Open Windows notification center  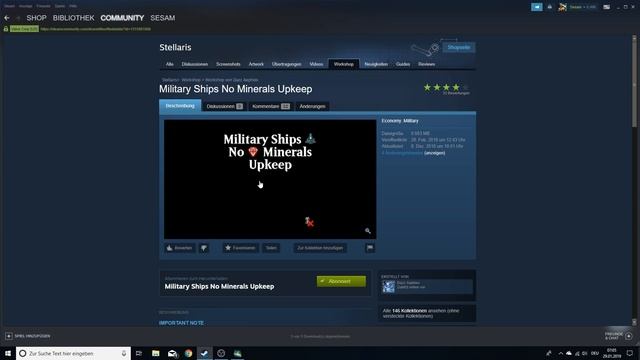[630, 353]
